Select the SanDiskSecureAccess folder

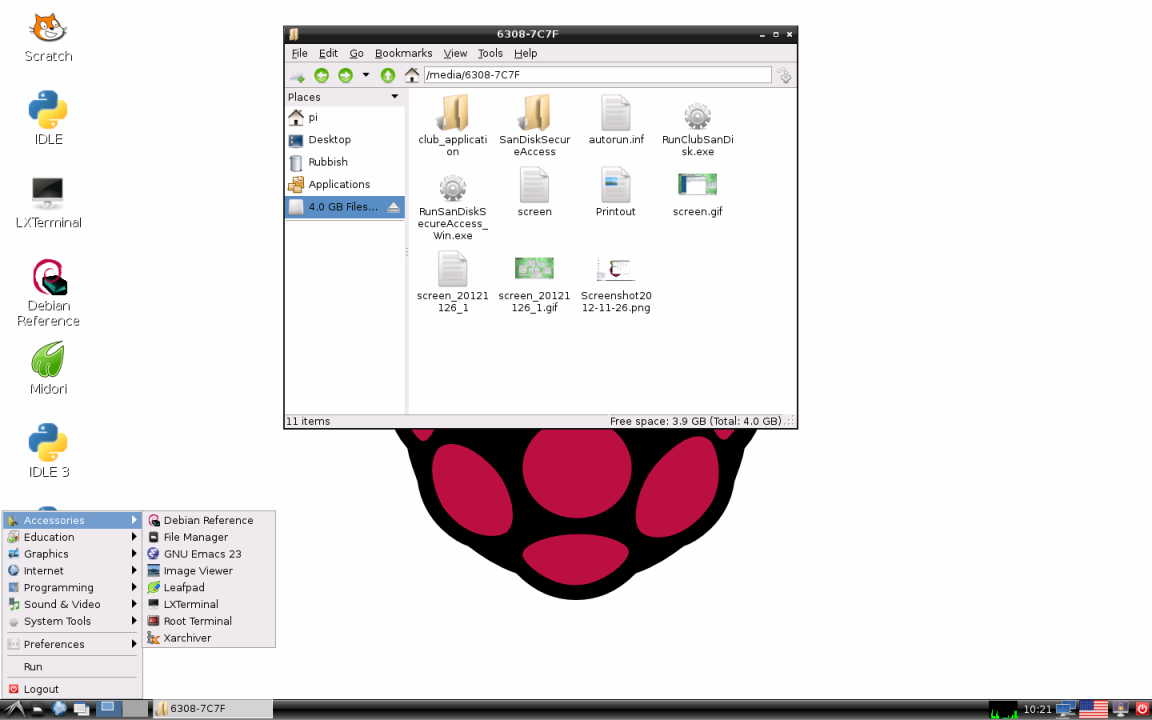pyautogui.click(x=534, y=126)
